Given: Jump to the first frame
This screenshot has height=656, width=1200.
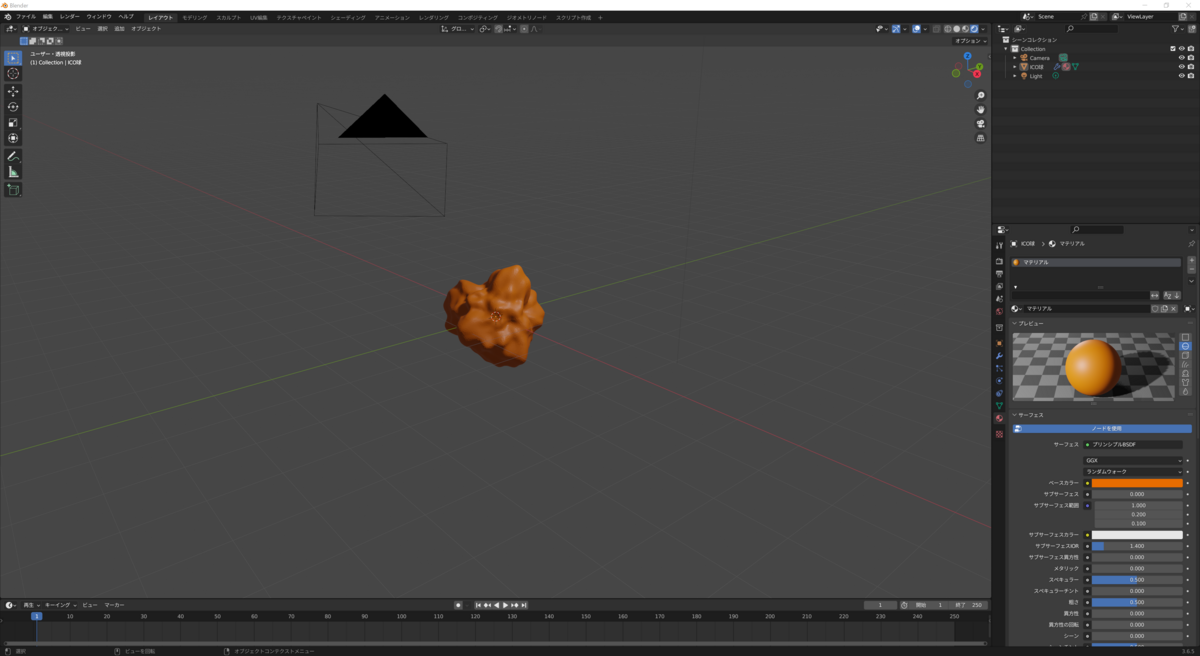Looking at the screenshot, I should (x=479, y=605).
